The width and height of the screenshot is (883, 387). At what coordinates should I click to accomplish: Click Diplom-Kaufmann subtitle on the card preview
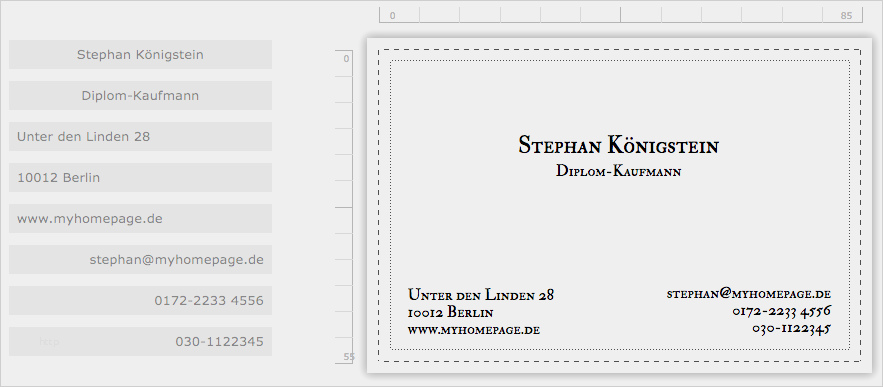pyautogui.click(x=618, y=171)
